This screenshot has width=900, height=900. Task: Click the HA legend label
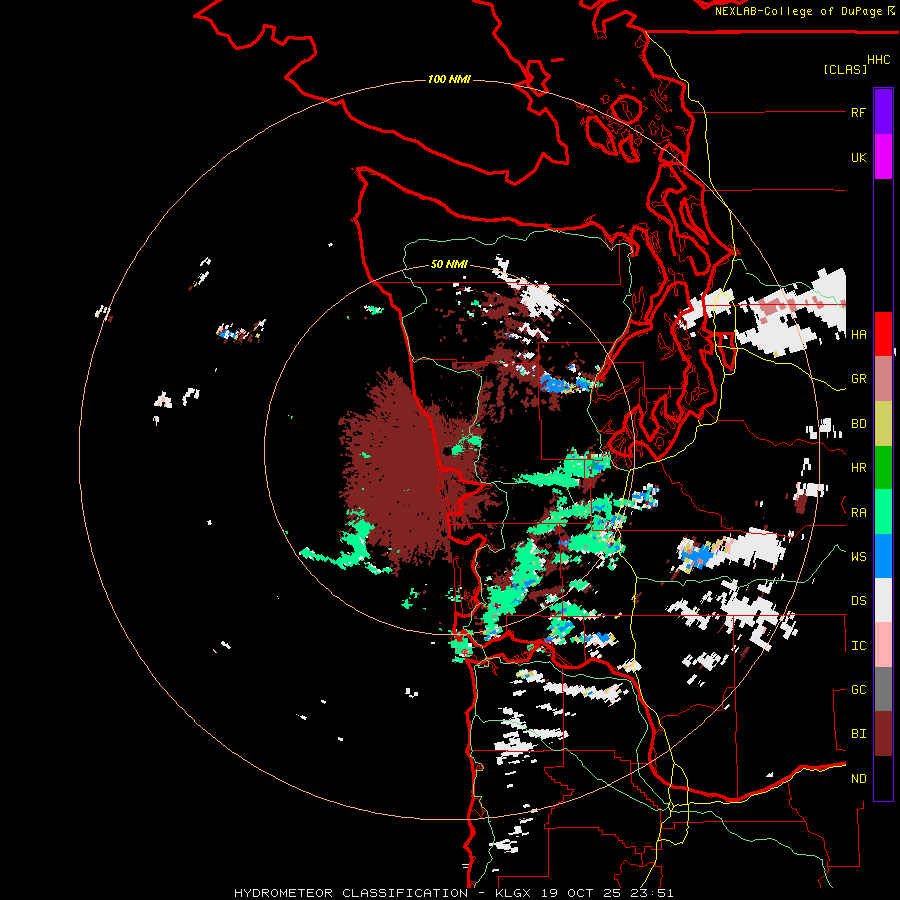pos(858,335)
